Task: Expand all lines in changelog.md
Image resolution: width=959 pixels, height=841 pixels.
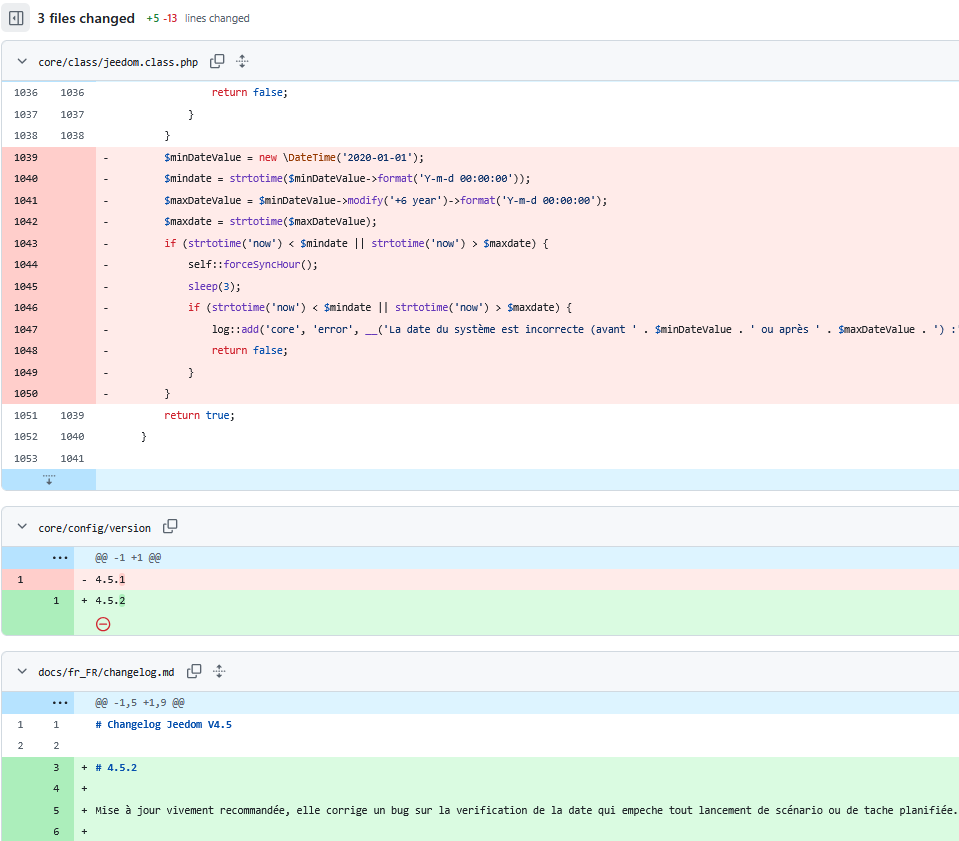Action: tap(220, 672)
